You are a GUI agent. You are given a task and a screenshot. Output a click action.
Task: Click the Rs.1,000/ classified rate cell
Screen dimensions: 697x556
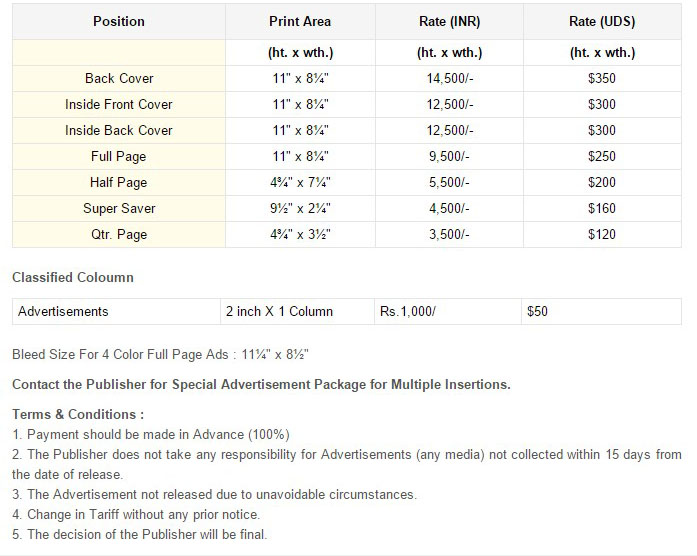[448, 312]
